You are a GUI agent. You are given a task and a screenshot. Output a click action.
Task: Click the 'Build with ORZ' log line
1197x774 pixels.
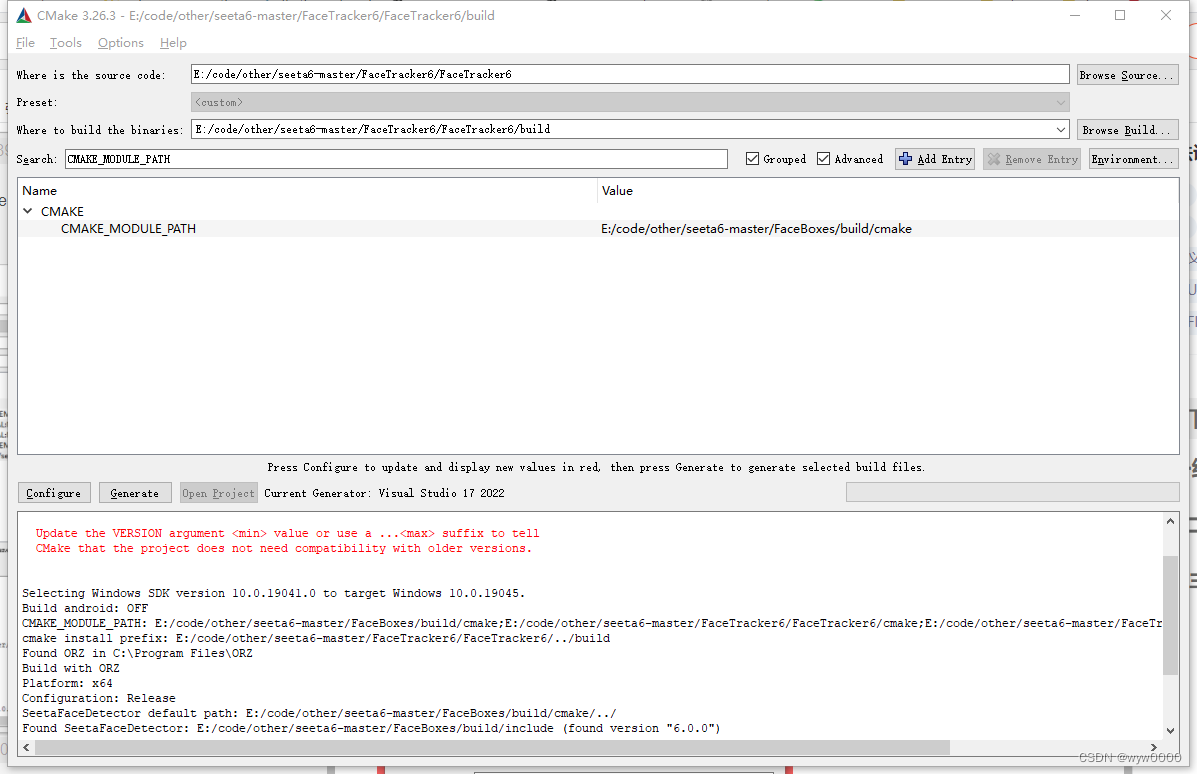(x=71, y=668)
